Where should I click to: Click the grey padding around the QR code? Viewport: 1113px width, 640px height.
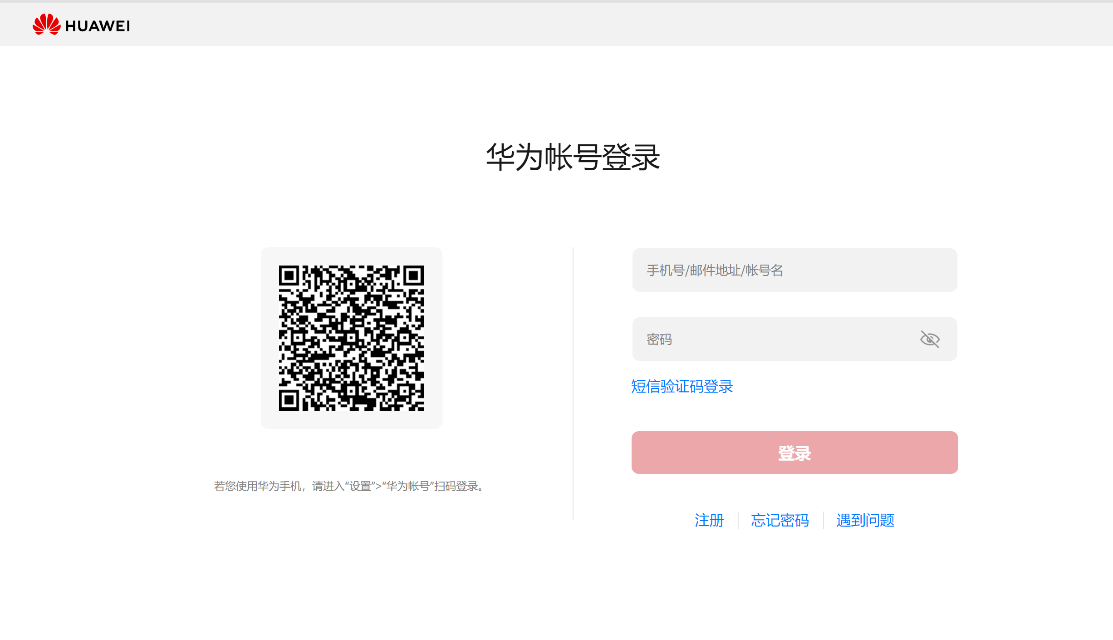tap(269, 338)
